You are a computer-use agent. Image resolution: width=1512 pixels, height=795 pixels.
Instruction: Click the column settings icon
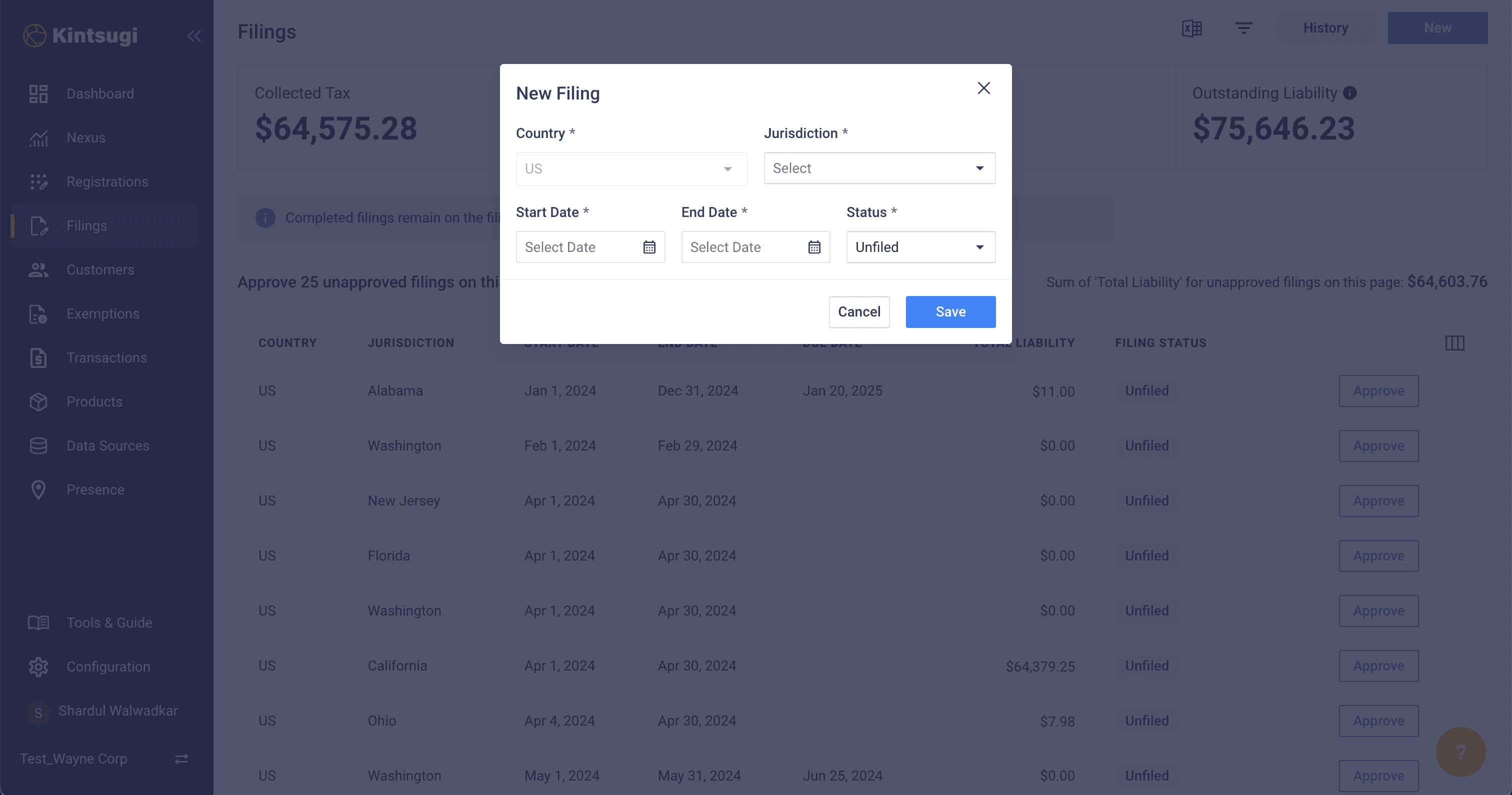click(1454, 343)
